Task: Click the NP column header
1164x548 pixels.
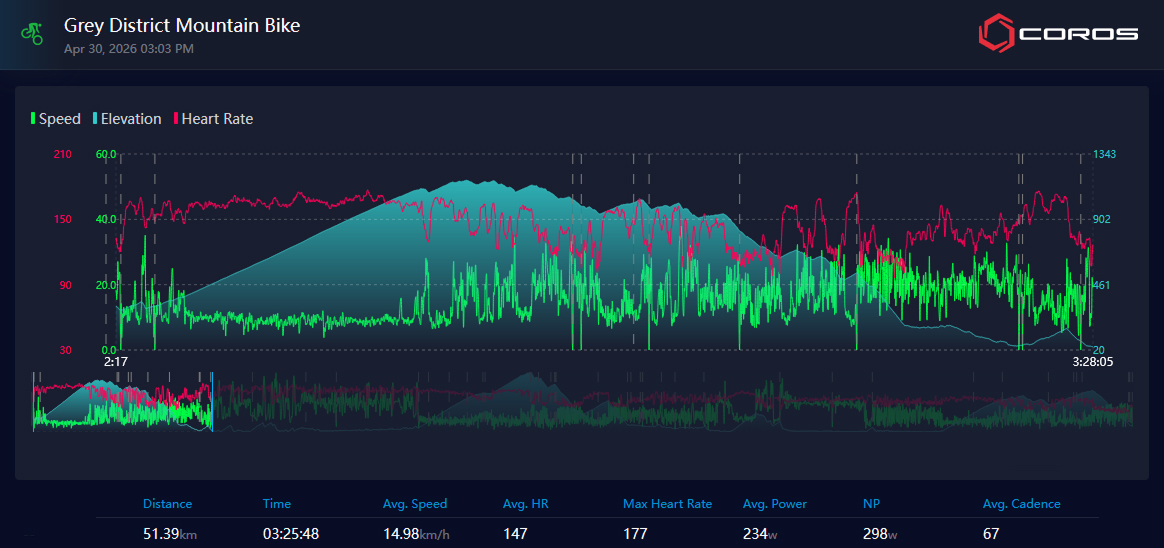Action: [x=871, y=503]
